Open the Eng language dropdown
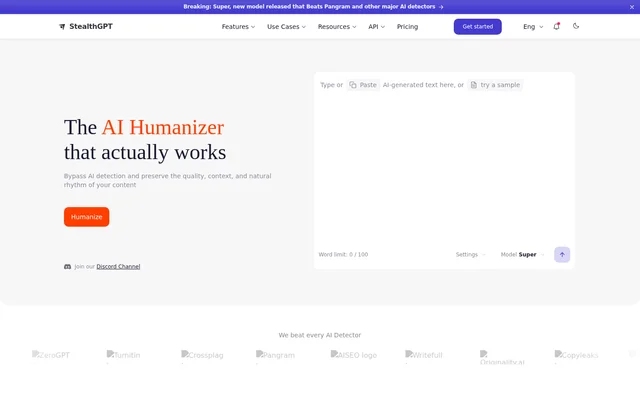Screen dimensions: 640x400 [533, 27]
